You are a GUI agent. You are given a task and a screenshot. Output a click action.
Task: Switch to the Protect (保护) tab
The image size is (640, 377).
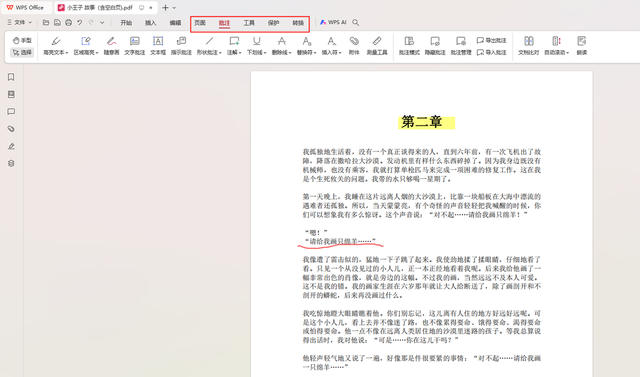point(273,23)
